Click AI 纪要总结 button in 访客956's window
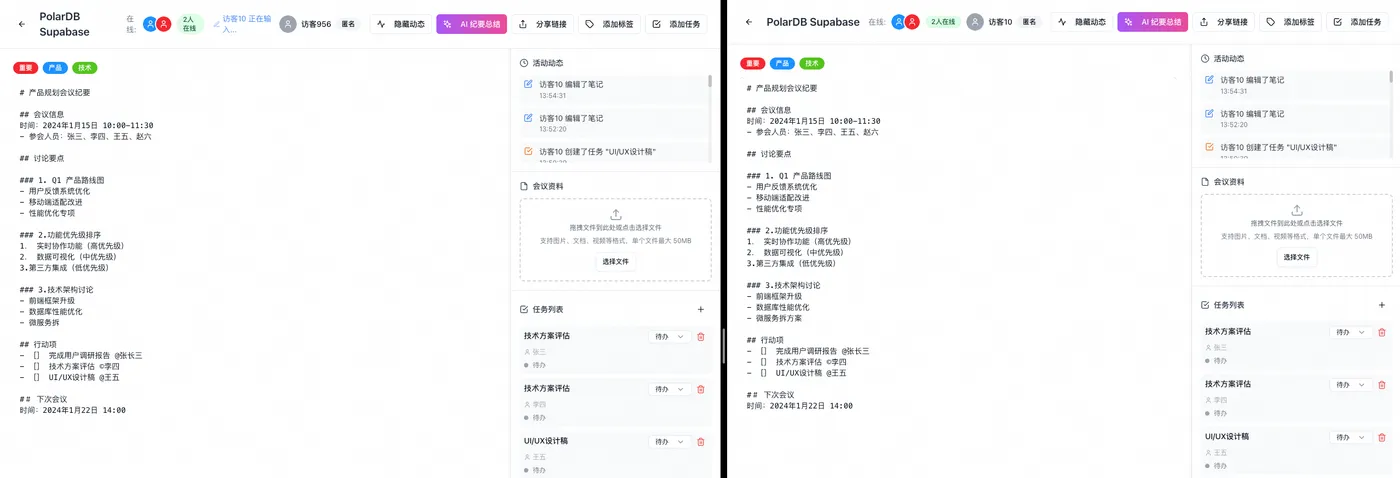This screenshot has width=1400, height=478. (472, 24)
